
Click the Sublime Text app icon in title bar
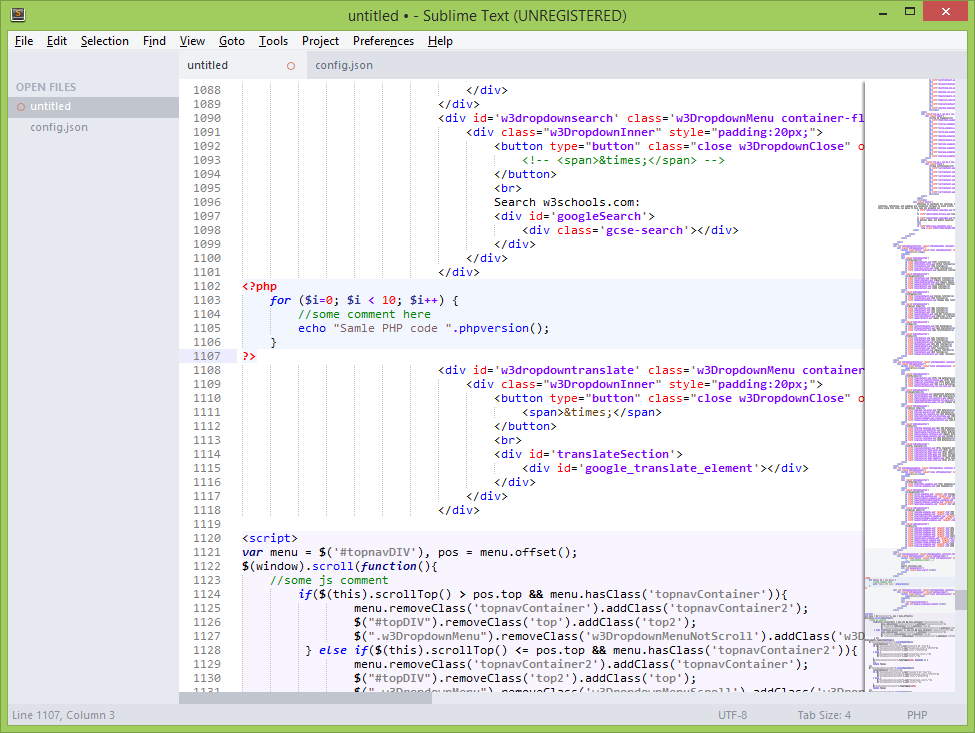tap(18, 14)
